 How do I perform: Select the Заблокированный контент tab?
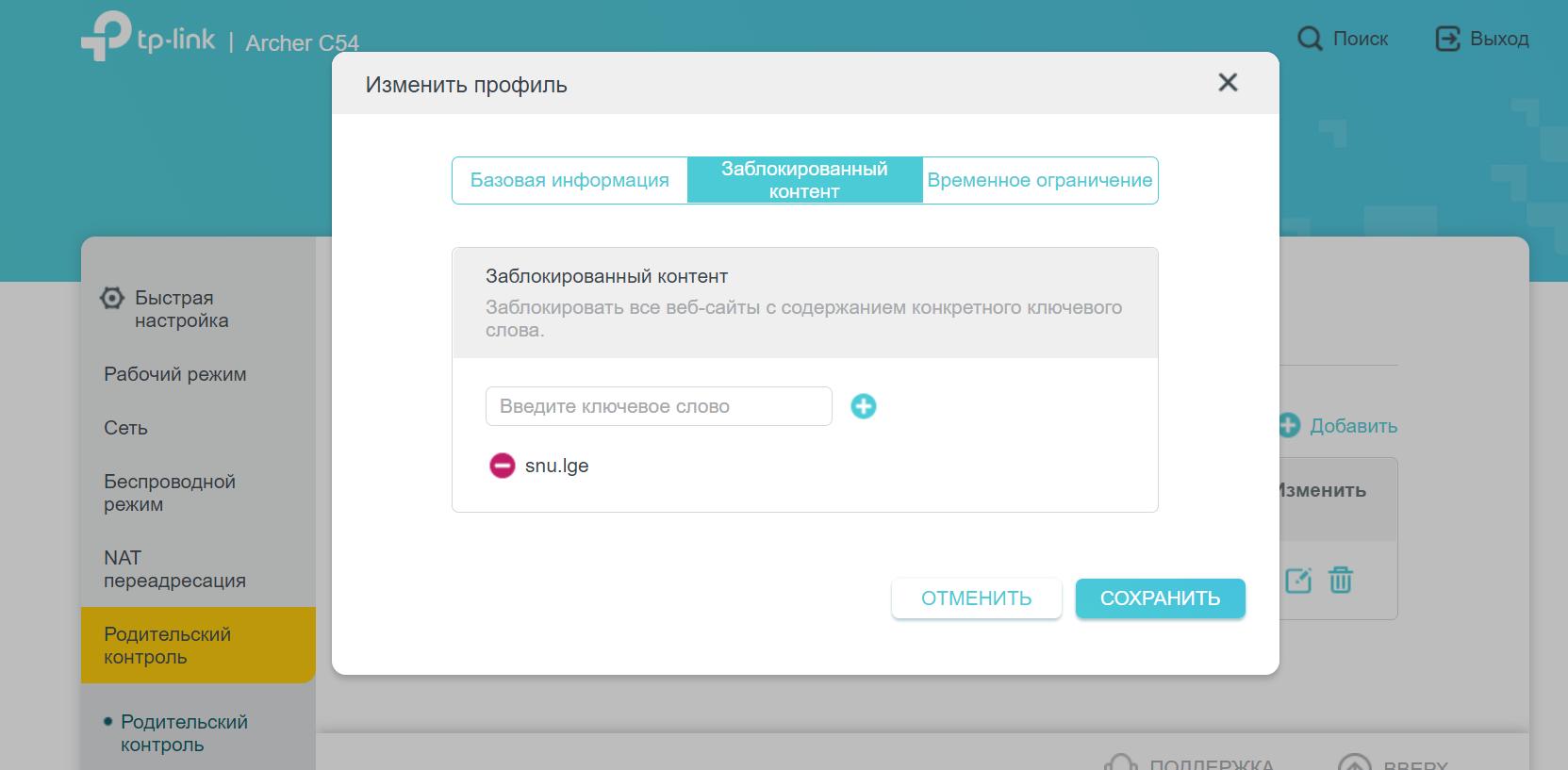pos(804,180)
